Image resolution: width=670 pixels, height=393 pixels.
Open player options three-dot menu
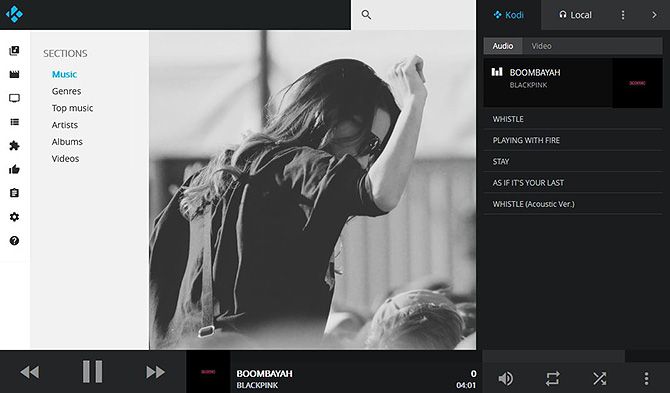(x=646, y=378)
